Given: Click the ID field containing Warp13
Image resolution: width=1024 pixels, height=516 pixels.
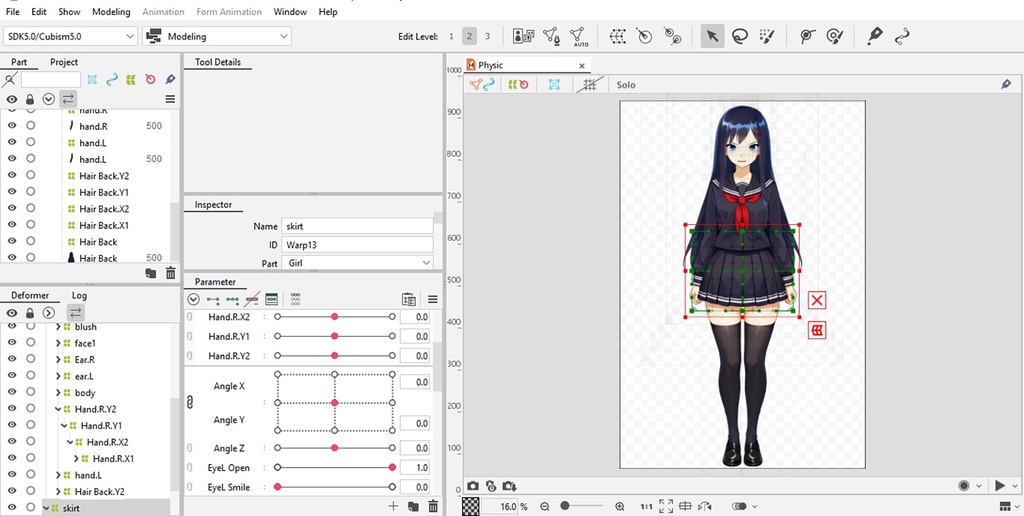Looking at the screenshot, I should coord(357,245).
